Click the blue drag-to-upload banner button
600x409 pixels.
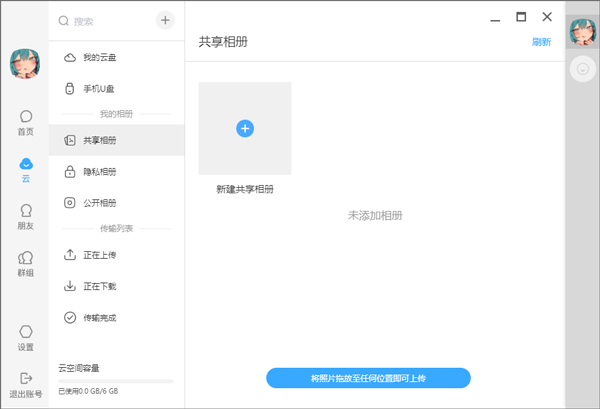(368, 378)
